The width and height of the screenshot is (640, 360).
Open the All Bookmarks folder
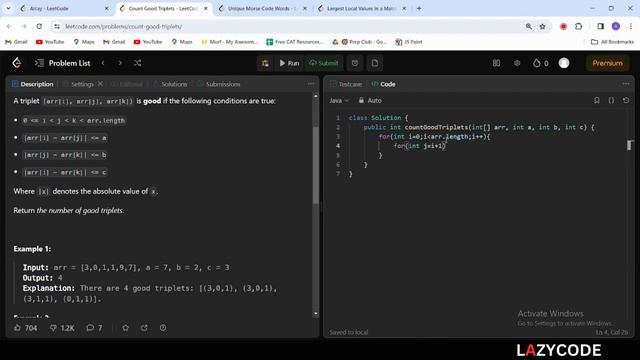point(612,42)
